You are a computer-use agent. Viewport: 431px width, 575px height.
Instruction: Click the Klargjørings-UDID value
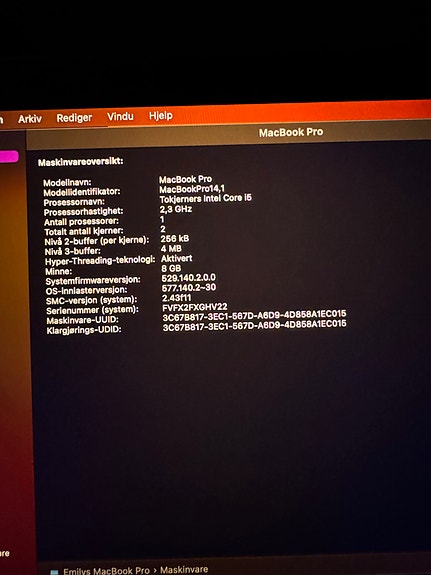[254, 325]
